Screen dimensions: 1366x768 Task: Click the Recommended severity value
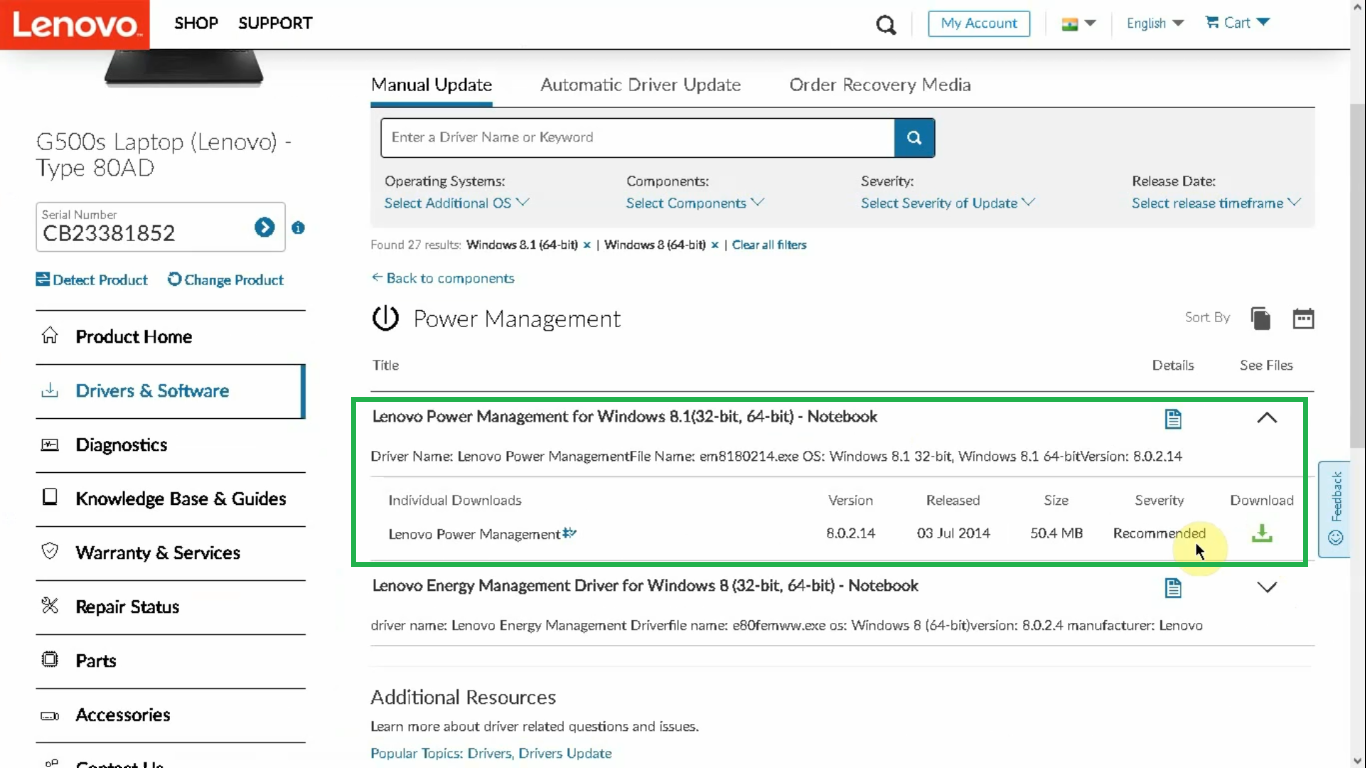(x=1159, y=533)
